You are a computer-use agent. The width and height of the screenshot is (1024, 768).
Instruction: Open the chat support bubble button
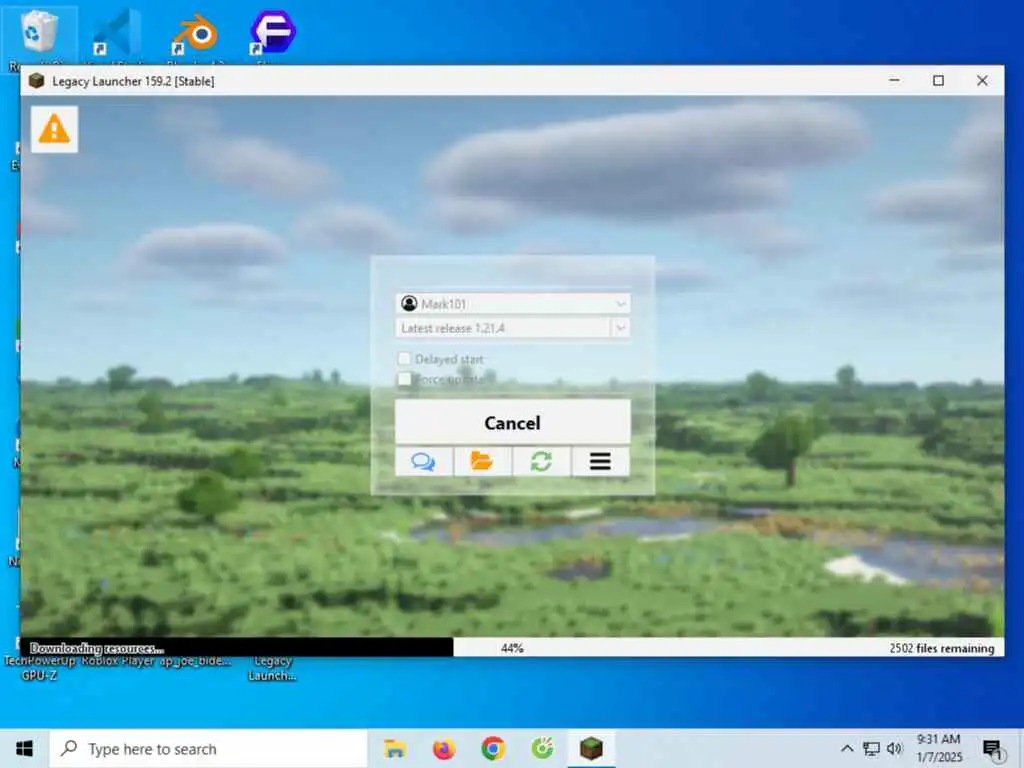424,462
